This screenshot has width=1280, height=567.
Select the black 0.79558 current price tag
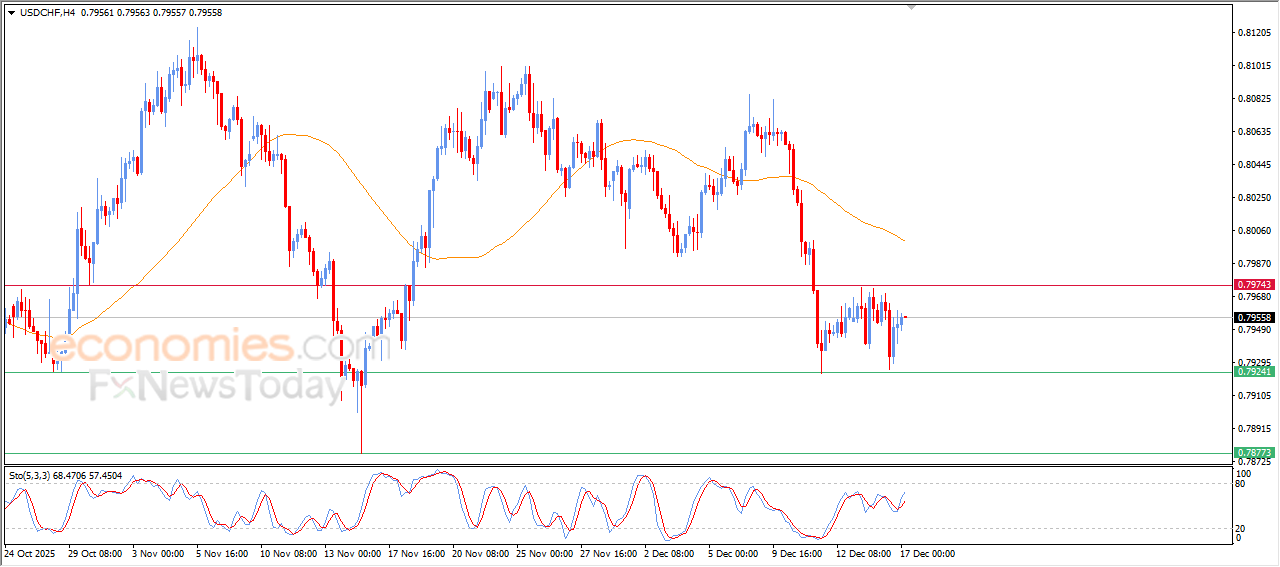tap(1255, 318)
